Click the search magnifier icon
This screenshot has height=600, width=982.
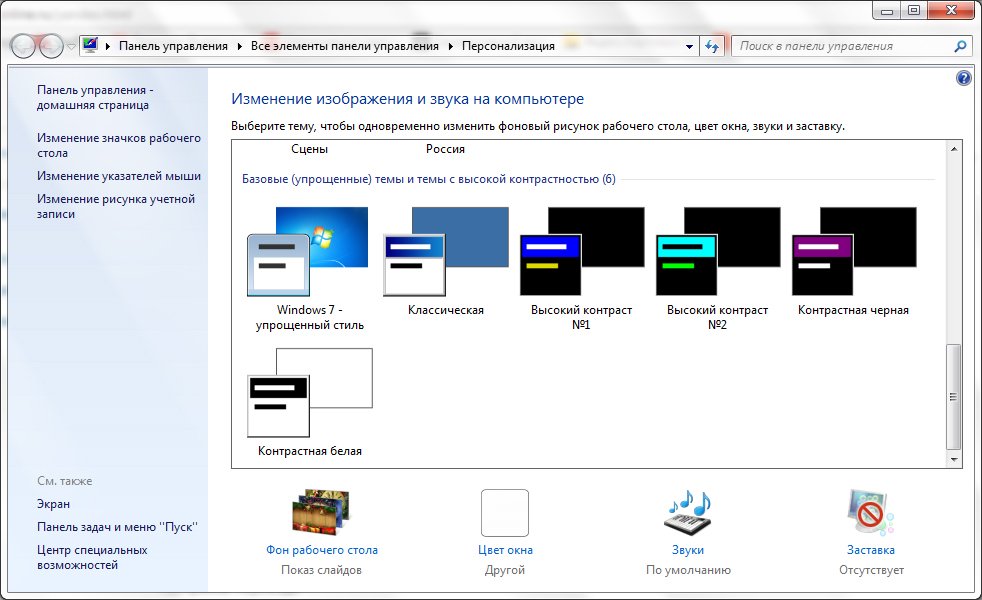959,46
